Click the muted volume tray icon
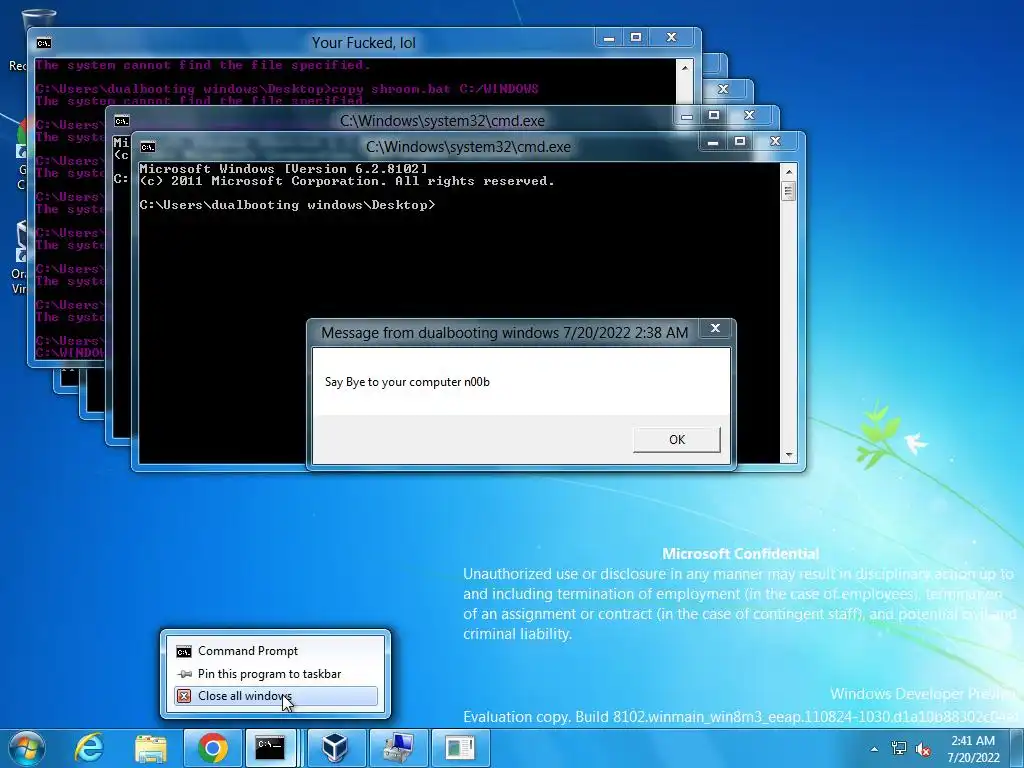 click(923, 749)
